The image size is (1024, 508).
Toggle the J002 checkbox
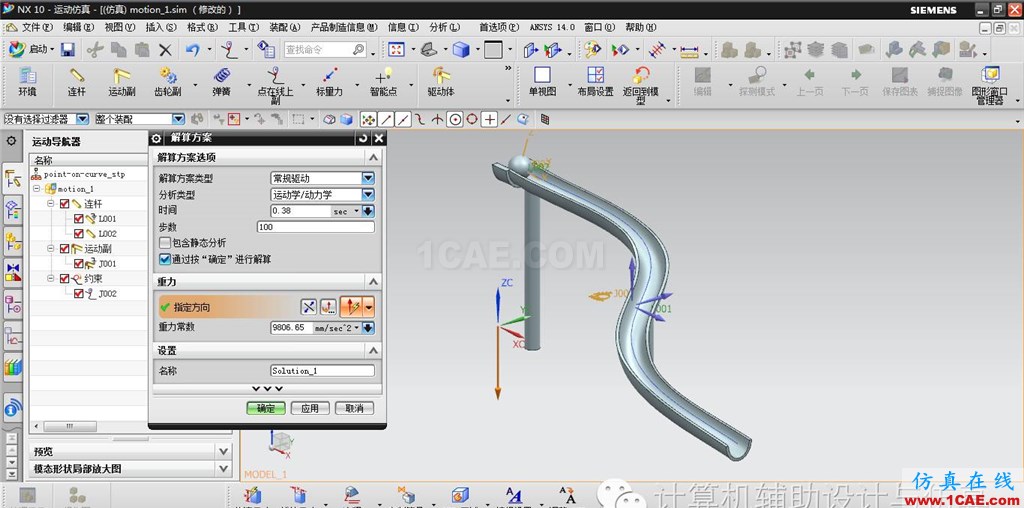tap(78, 294)
